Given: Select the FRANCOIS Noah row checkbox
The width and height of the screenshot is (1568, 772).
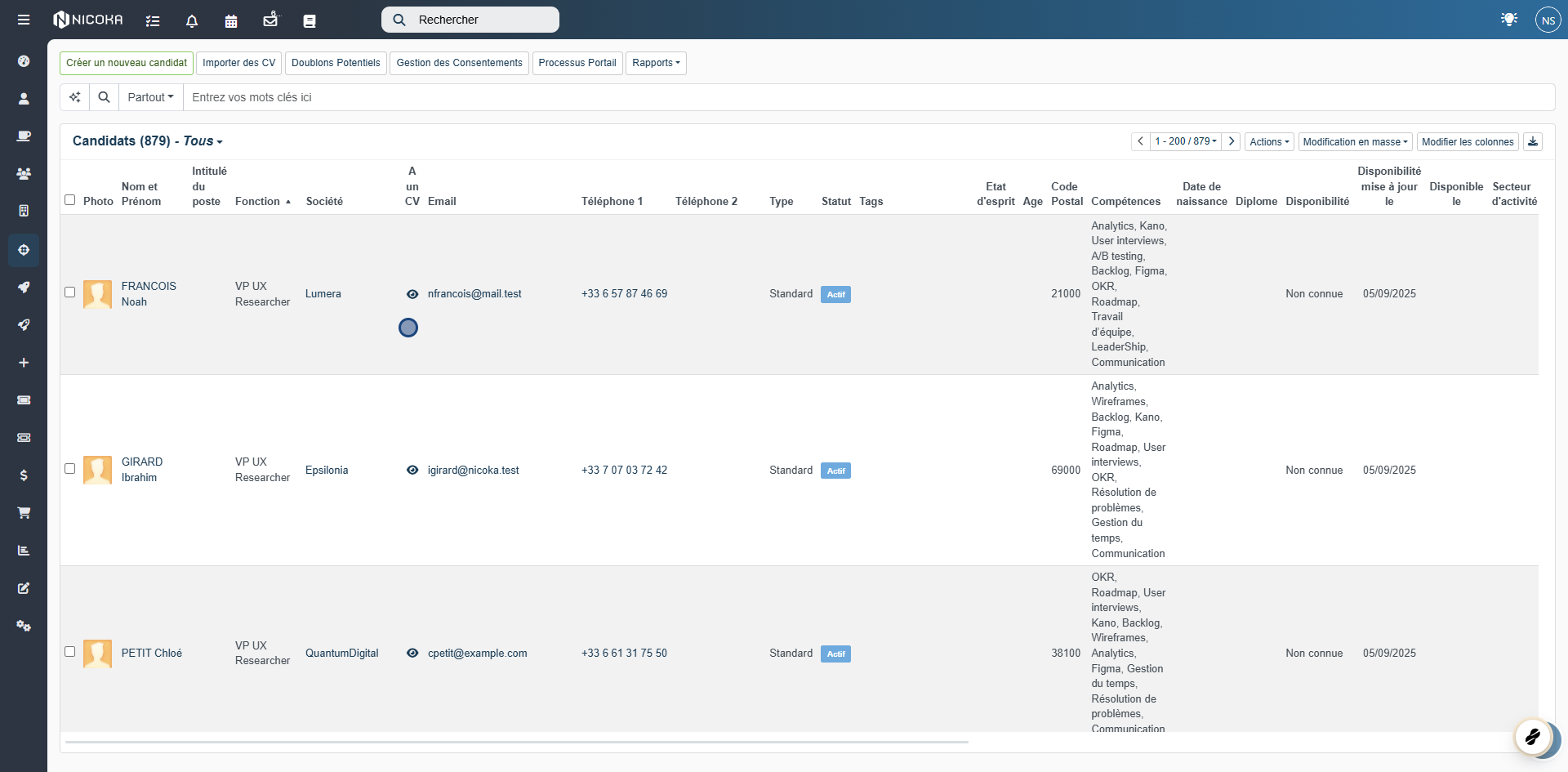Looking at the screenshot, I should pos(70,292).
